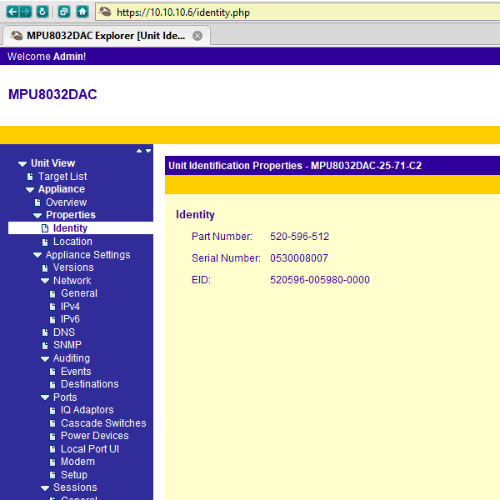Screen dimensions: 500x500
Task: Click the Identity document icon
Action: pyautogui.click(x=45, y=228)
